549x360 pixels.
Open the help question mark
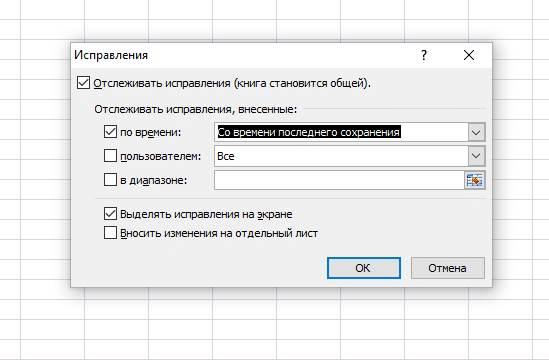[x=424, y=55]
